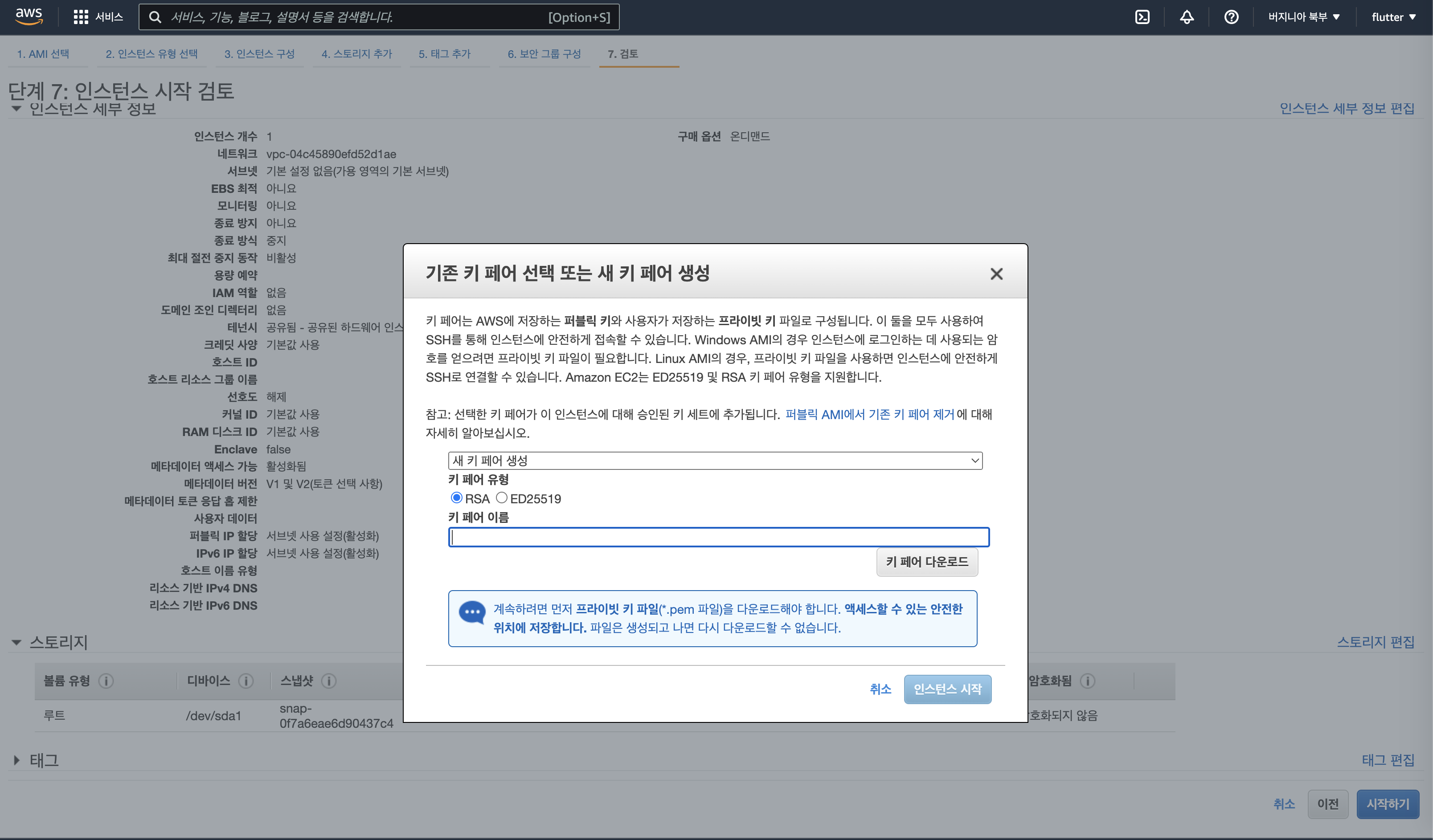Select the ED25519 key pair type

(x=502, y=498)
